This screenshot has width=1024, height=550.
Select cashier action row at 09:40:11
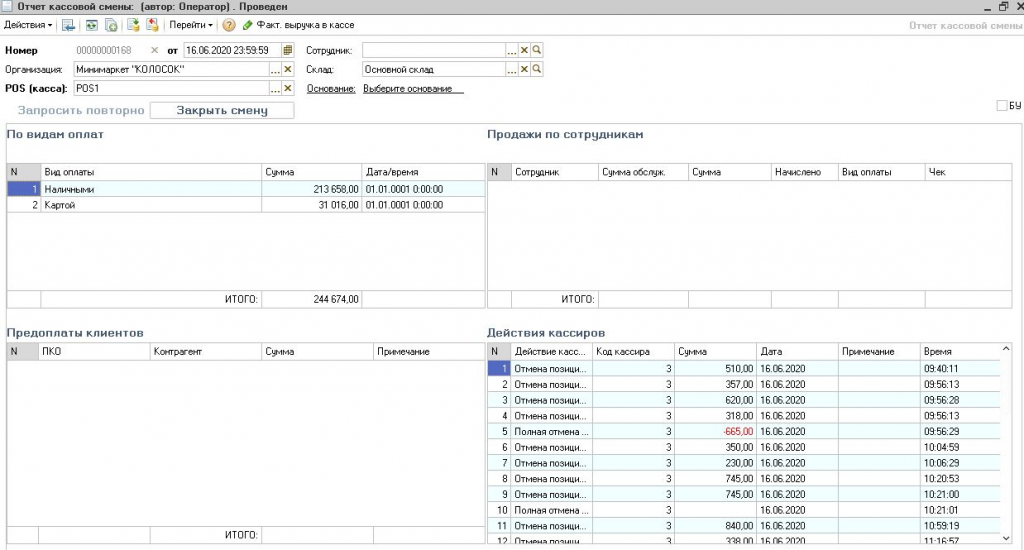744,369
